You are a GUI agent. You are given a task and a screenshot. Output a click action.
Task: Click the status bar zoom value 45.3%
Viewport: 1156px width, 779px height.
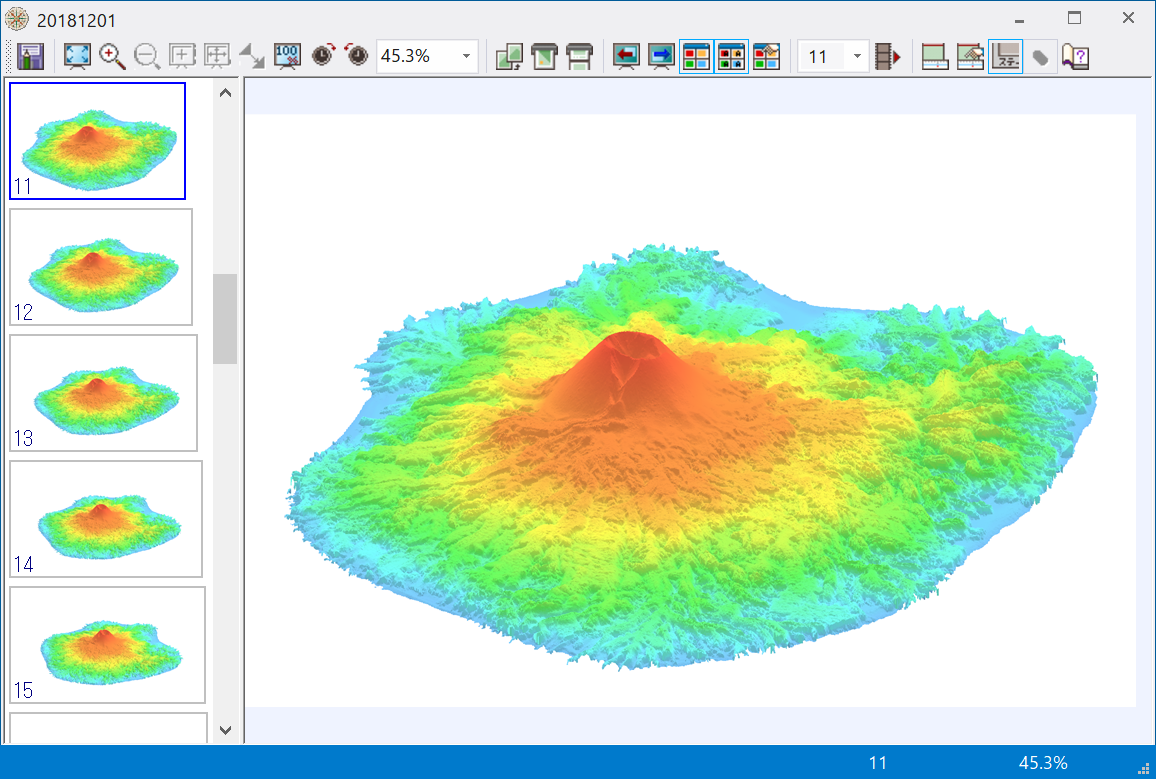tap(1043, 763)
